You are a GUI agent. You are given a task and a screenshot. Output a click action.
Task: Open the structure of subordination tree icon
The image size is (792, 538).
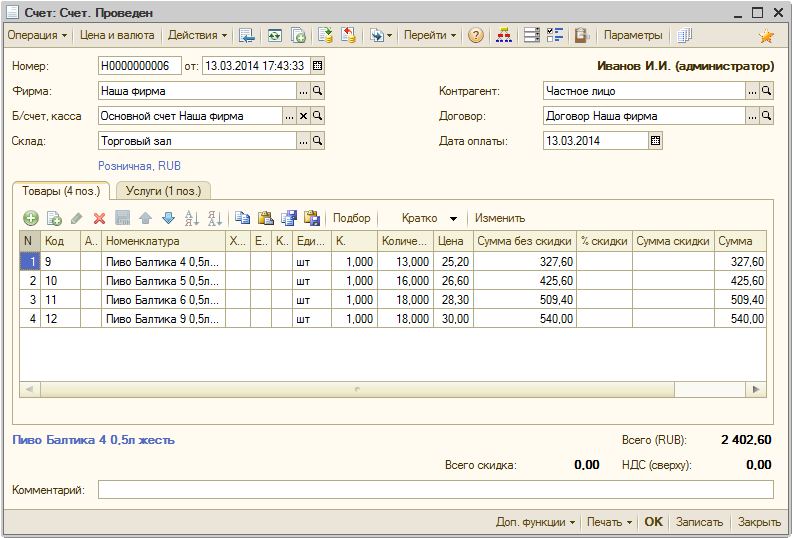[x=504, y=35]
